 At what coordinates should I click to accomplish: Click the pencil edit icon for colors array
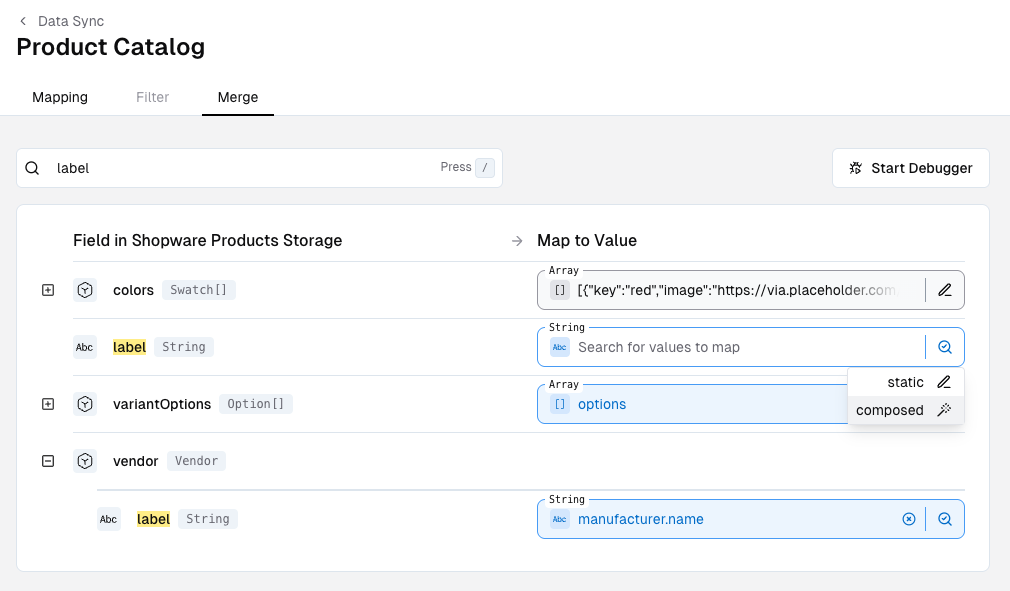[x=945, y=290]
